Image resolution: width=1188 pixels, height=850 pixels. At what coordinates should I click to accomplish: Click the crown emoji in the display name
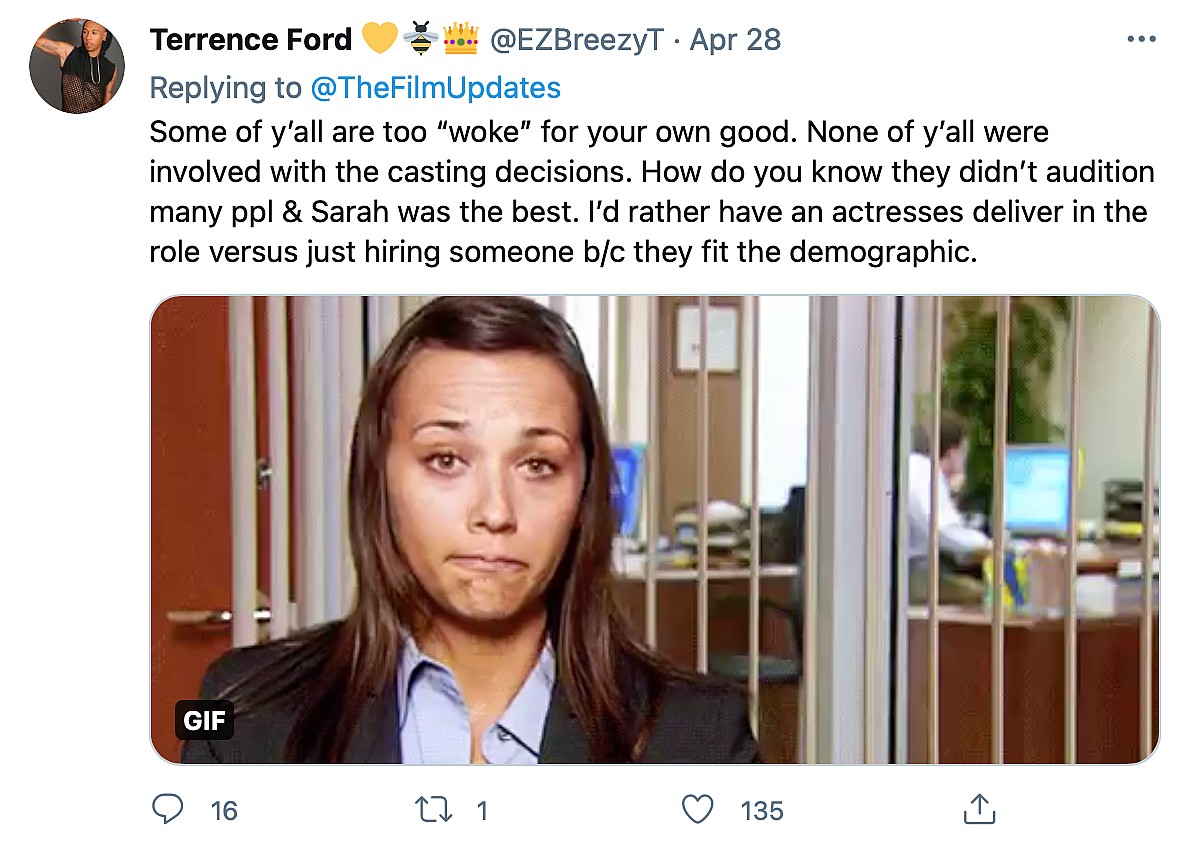click(460, 40)
